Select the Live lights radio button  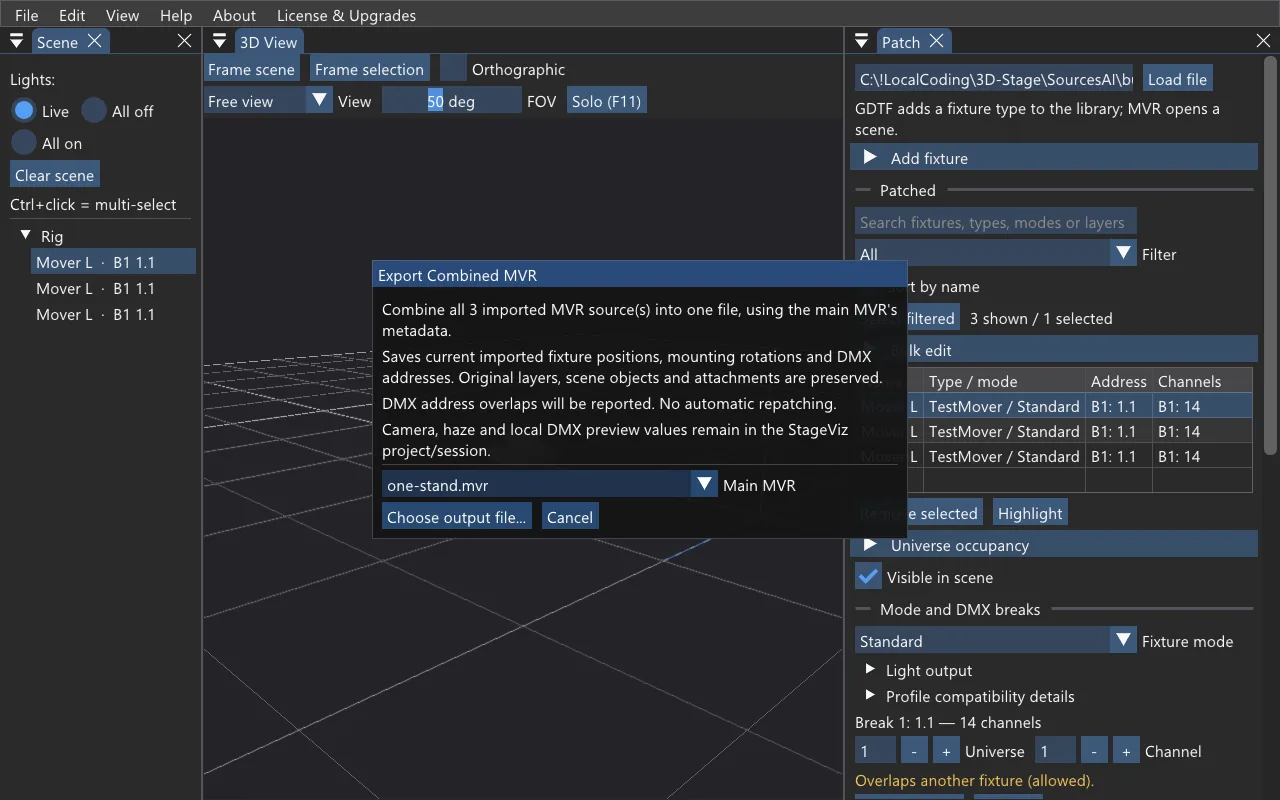24,111
